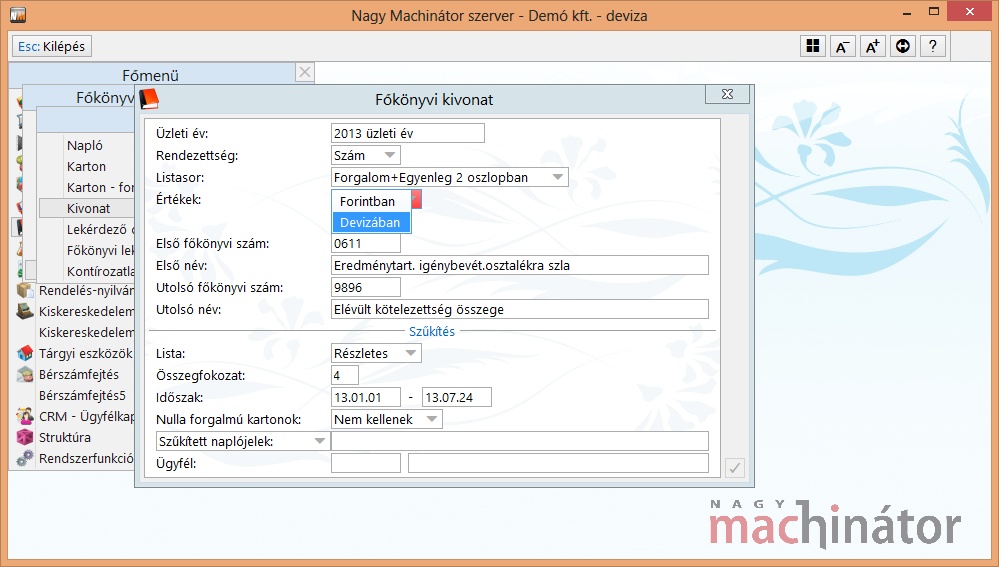This screenshot has width=999, height=567.
Task: Open Kiskereskedelem with cash register icon
Action: pyautogui.click(x=86, y=312)
